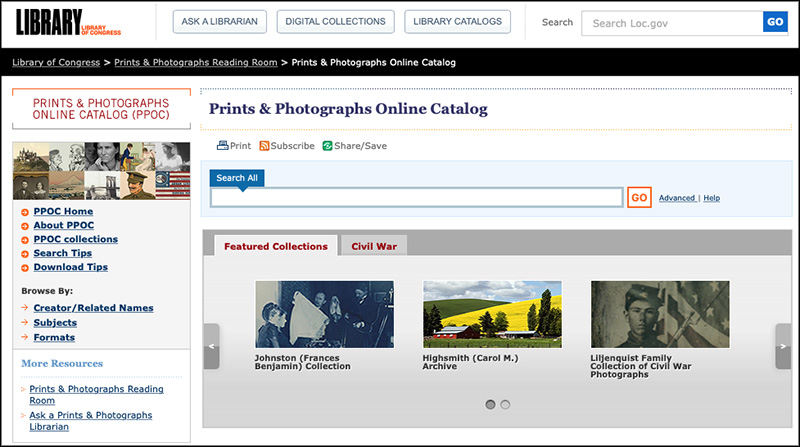Viewport: 800px width, 447px height.
Task: Select the Search All tab
Action: click(x=237, y=178)
